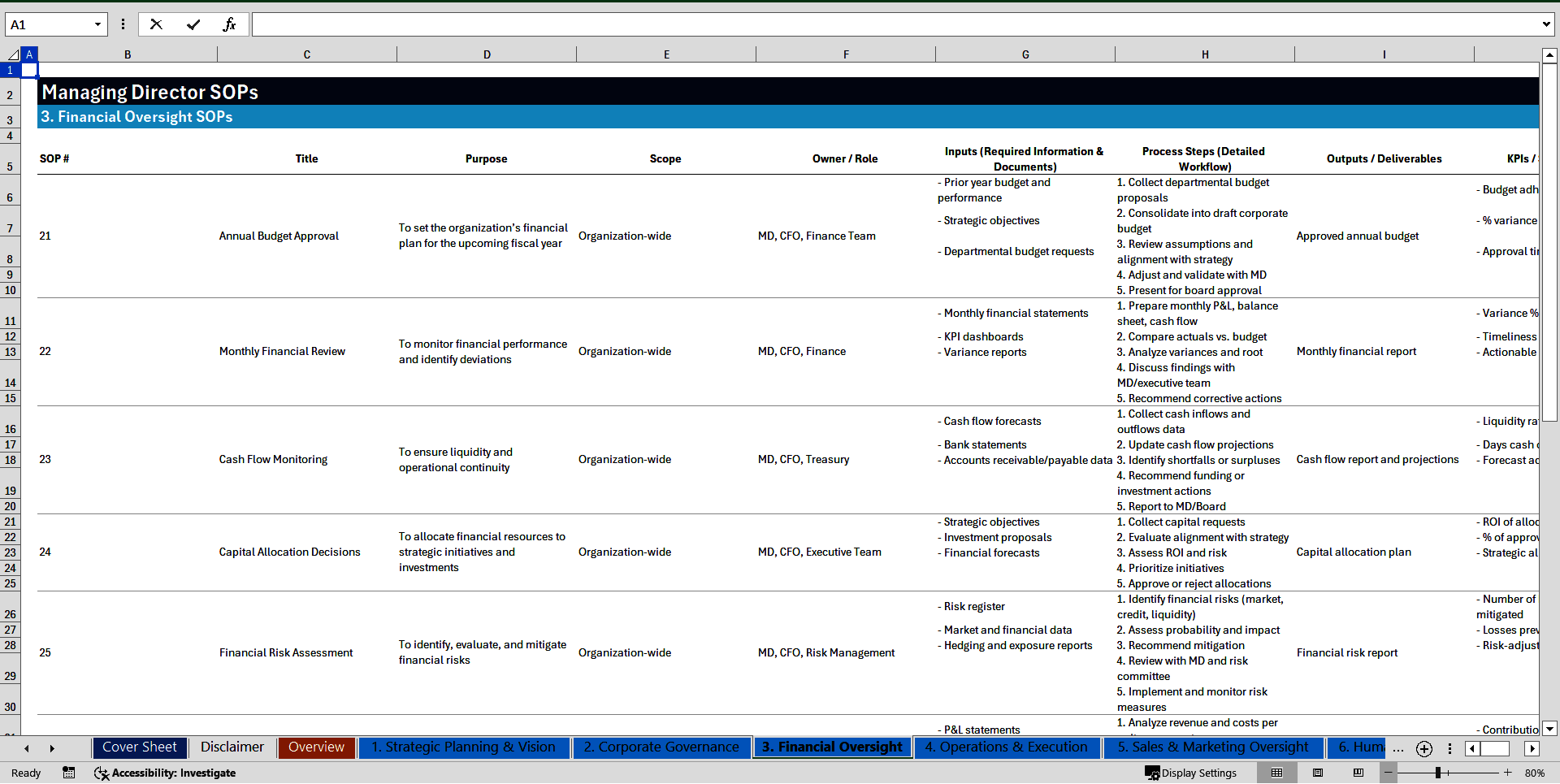Click the Select All corner triangle
This screenshot has height=784, width=1560.
13,54
